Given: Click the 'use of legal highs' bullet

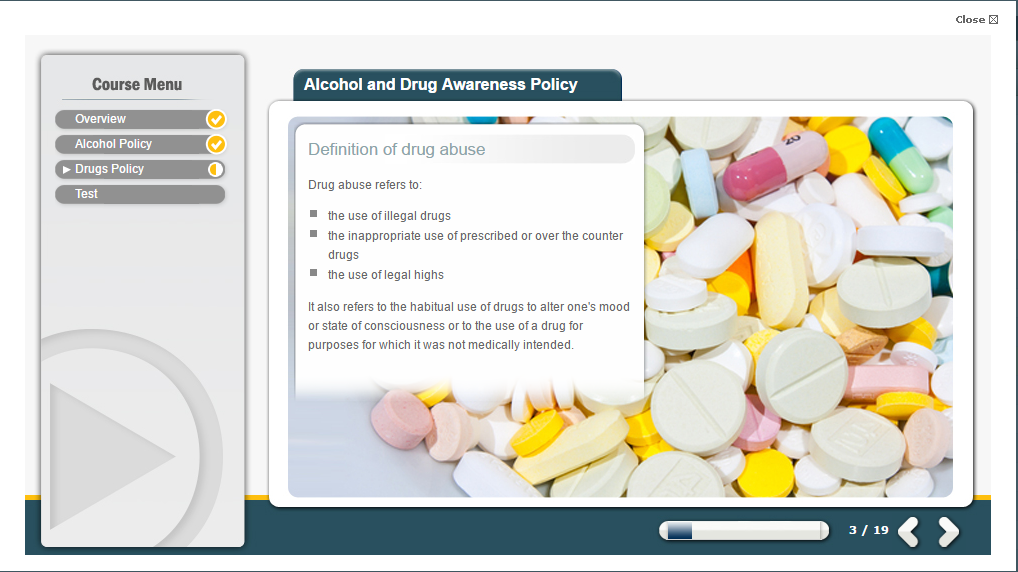Looking at the screenshot, I should coord(386,275).
